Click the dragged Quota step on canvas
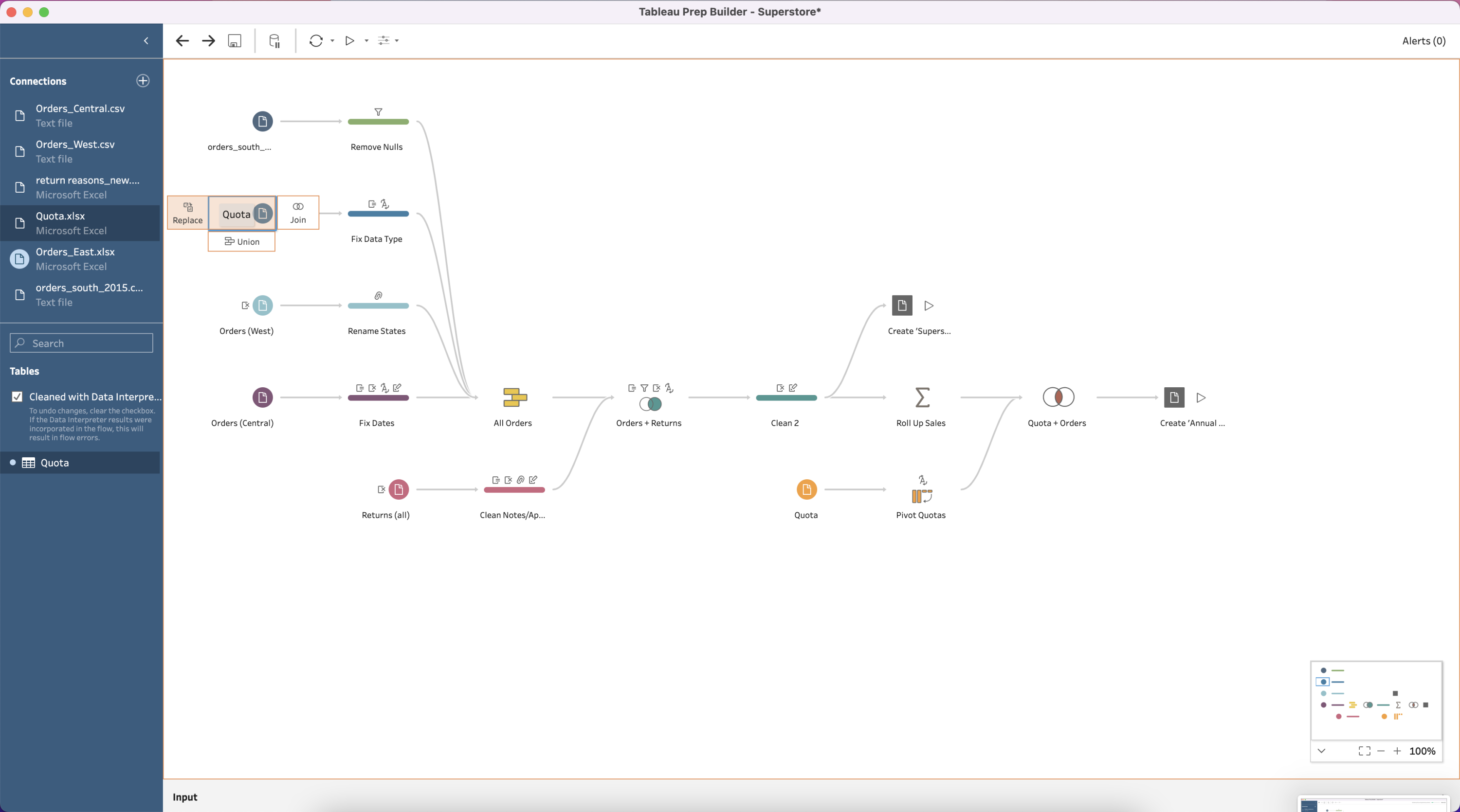The height and width of the screenshot is (812, 1460). (242, 214)
